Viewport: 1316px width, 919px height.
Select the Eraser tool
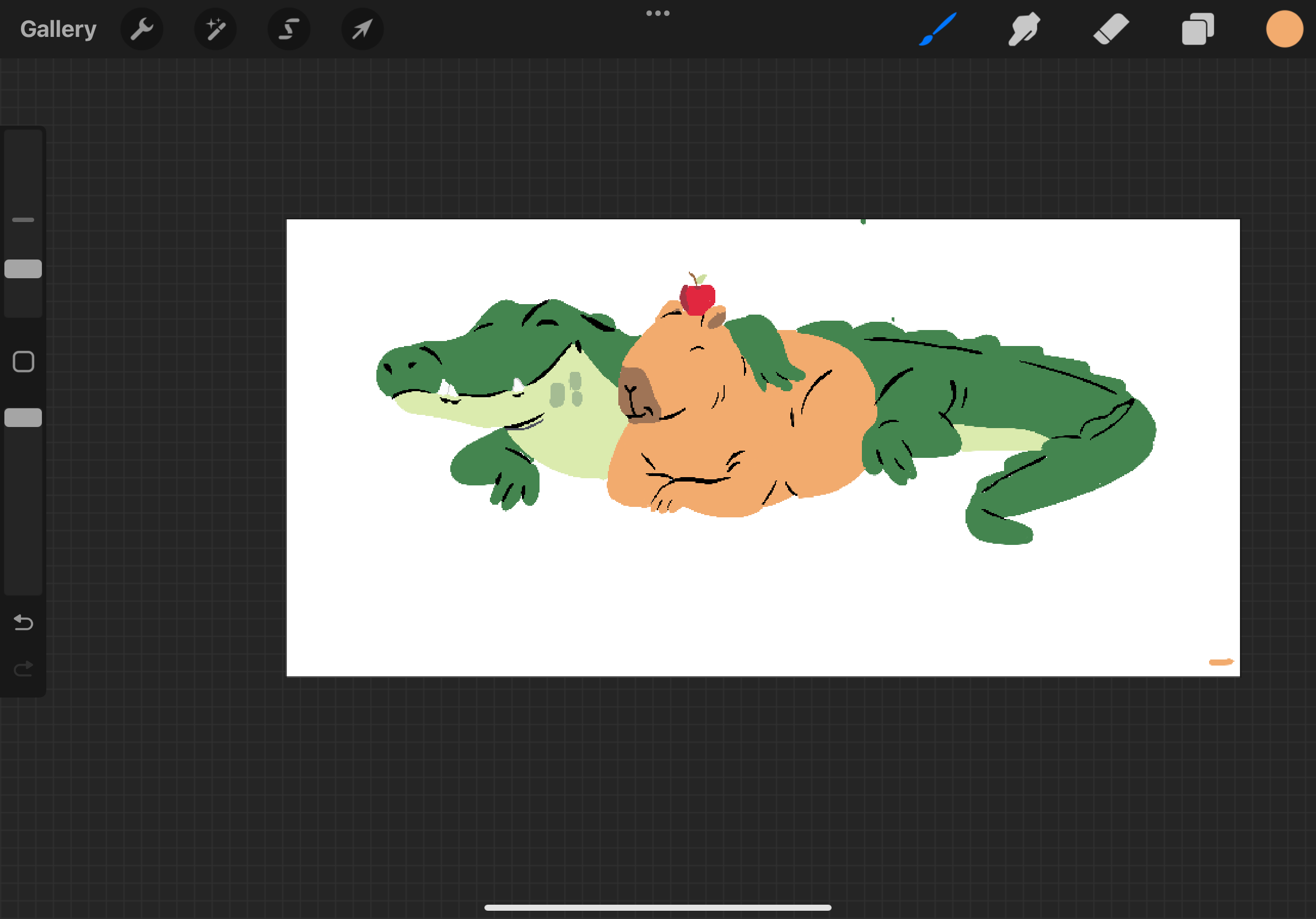pyautogui.click(x=1111, y=29)
